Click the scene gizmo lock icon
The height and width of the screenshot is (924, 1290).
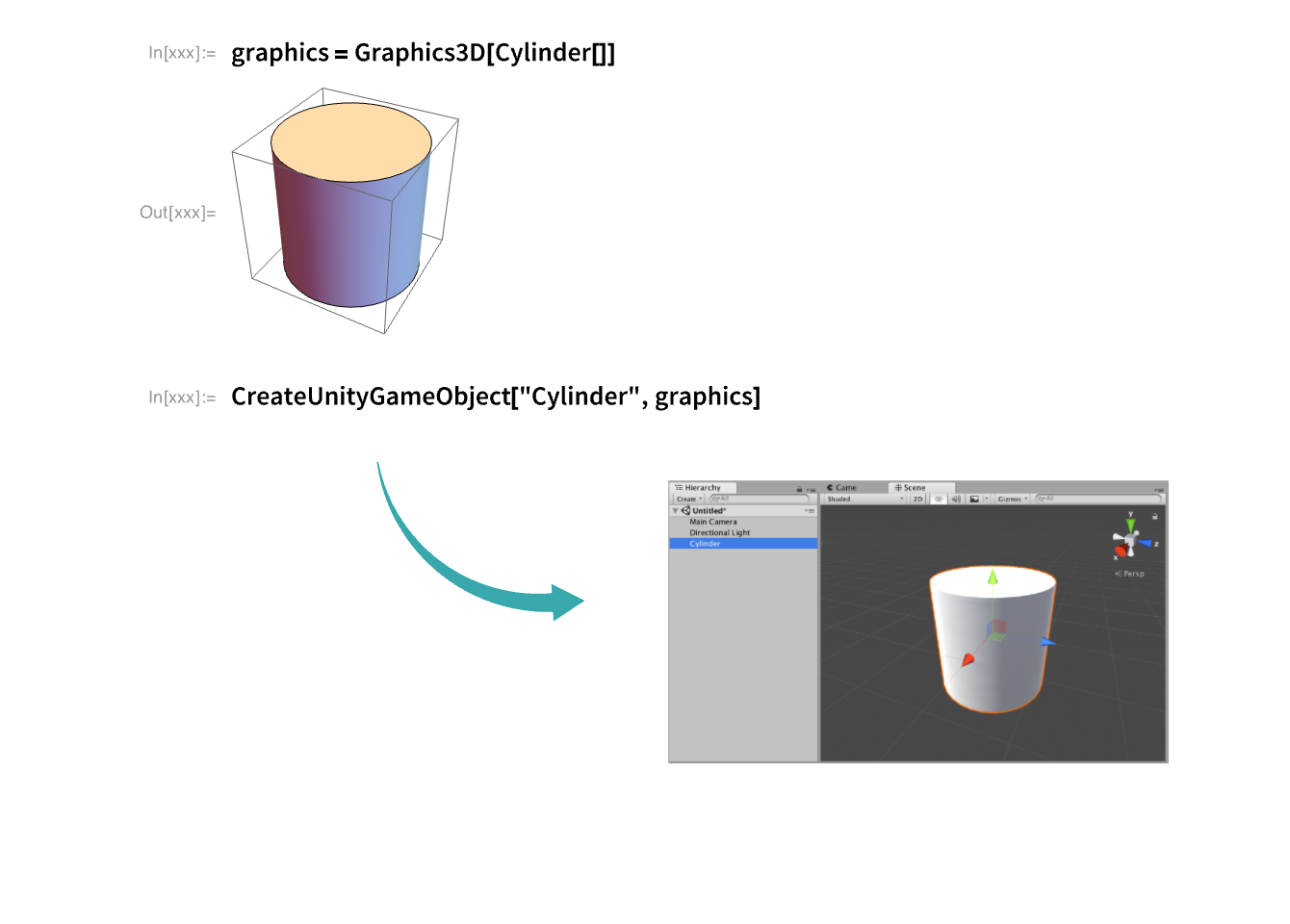coord(1154,516)
